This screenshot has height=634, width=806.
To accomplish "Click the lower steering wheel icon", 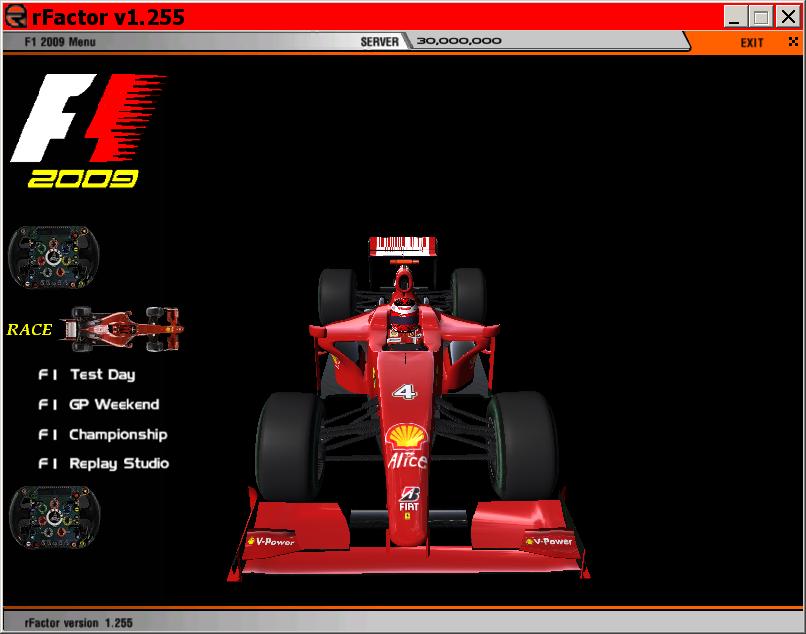I will click(54, 518).
